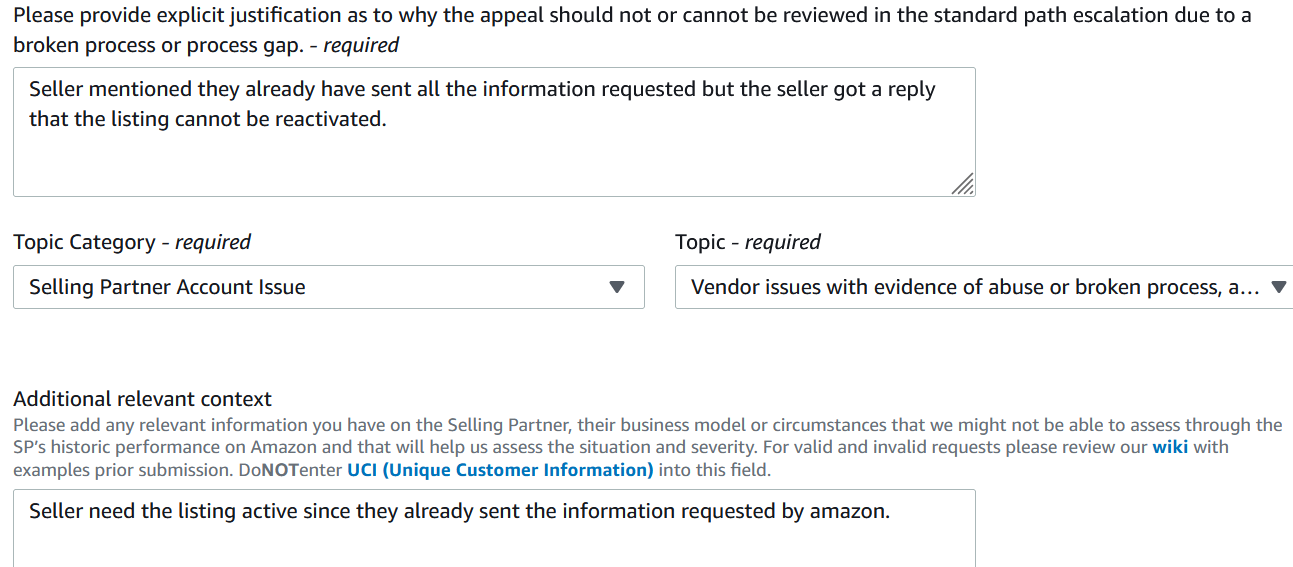Click the word 'Seller' starting the justification
Image resolution: width=1293 pixels, height=567 pixels.
coord(56,89)
